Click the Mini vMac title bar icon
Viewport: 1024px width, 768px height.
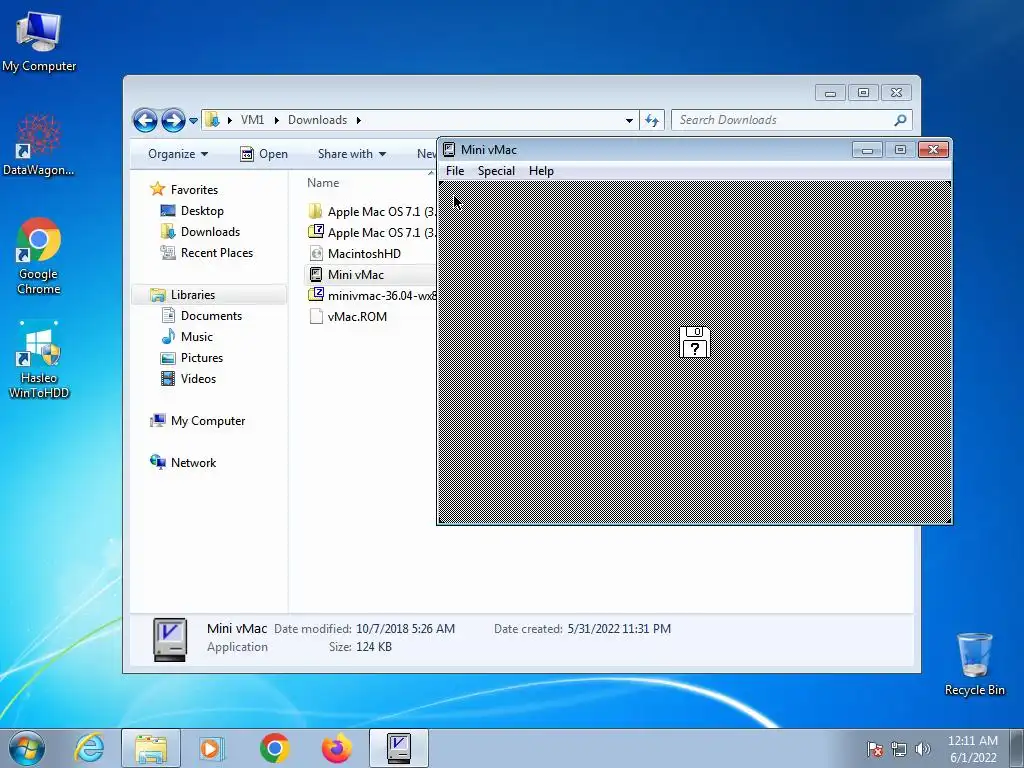[449, 150]
